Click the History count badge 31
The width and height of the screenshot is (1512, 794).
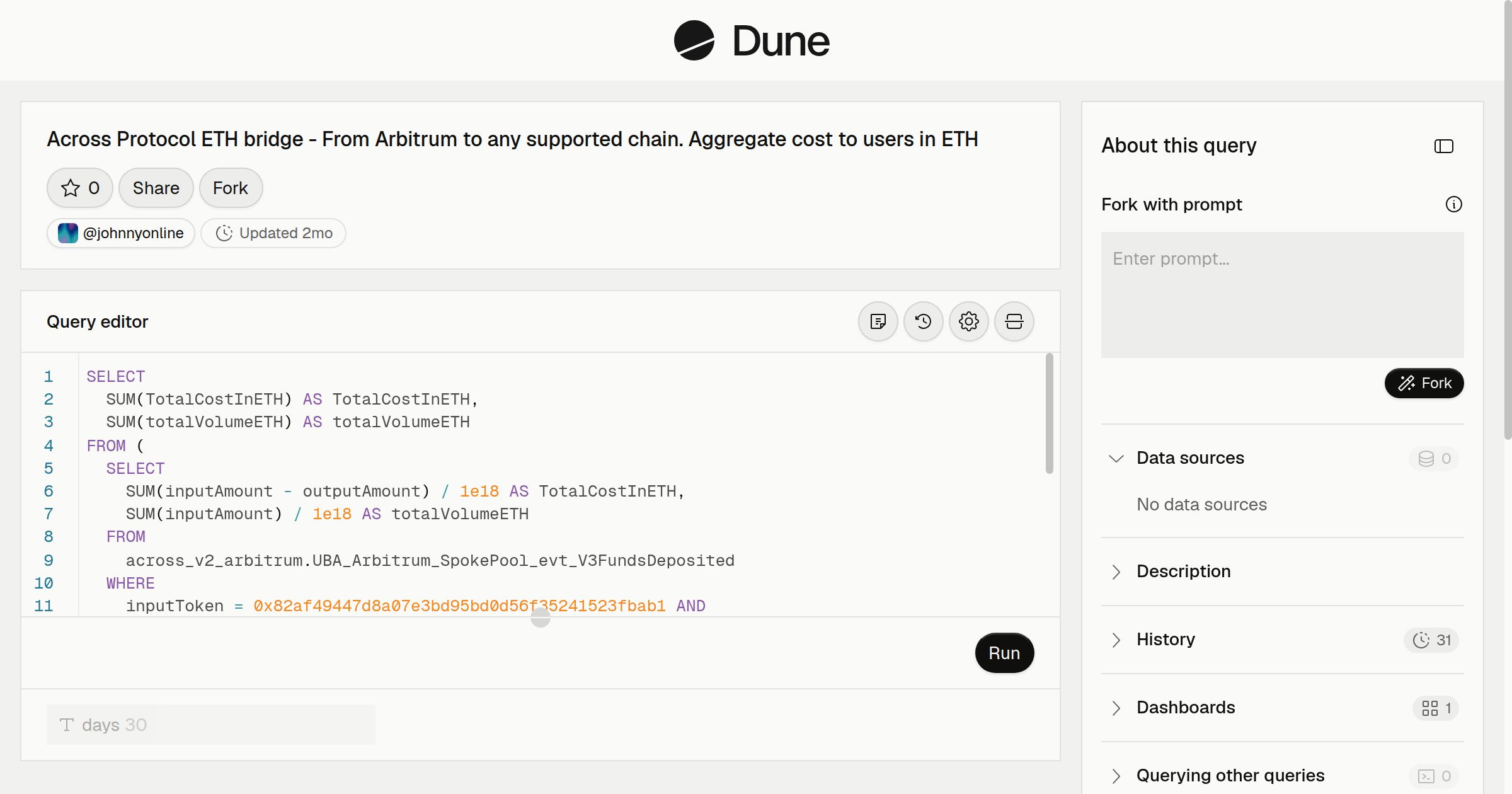tap(1431, 640)
